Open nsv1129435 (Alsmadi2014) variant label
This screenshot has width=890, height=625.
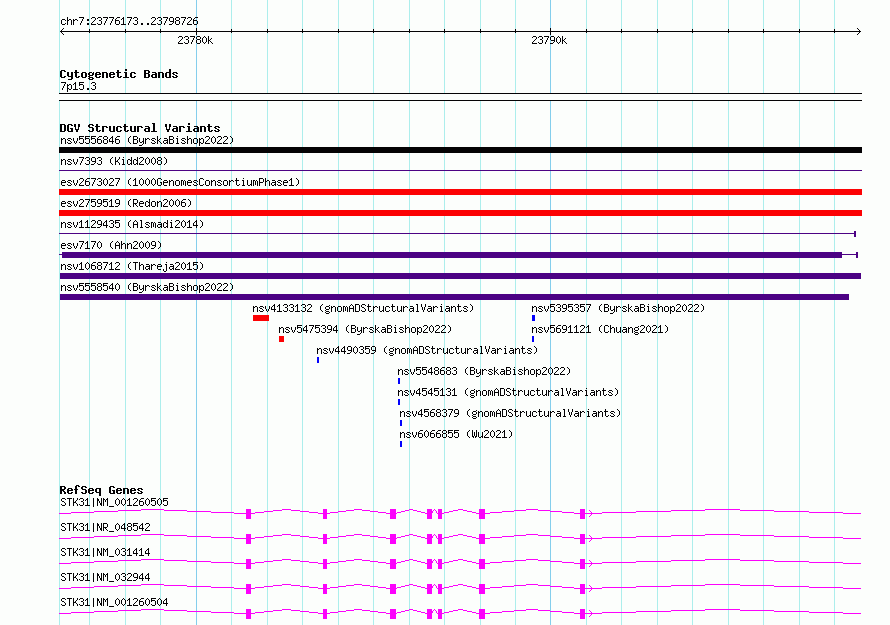click(132, 224)
